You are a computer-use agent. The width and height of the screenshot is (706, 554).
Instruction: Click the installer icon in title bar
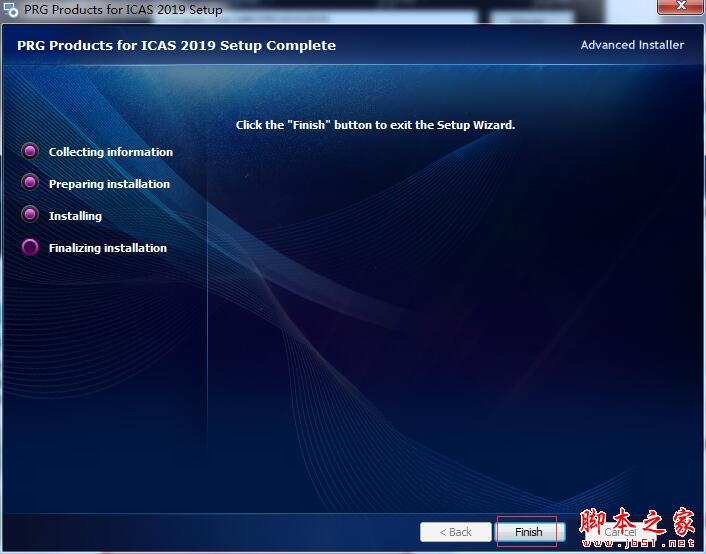(x=10, y=9)
